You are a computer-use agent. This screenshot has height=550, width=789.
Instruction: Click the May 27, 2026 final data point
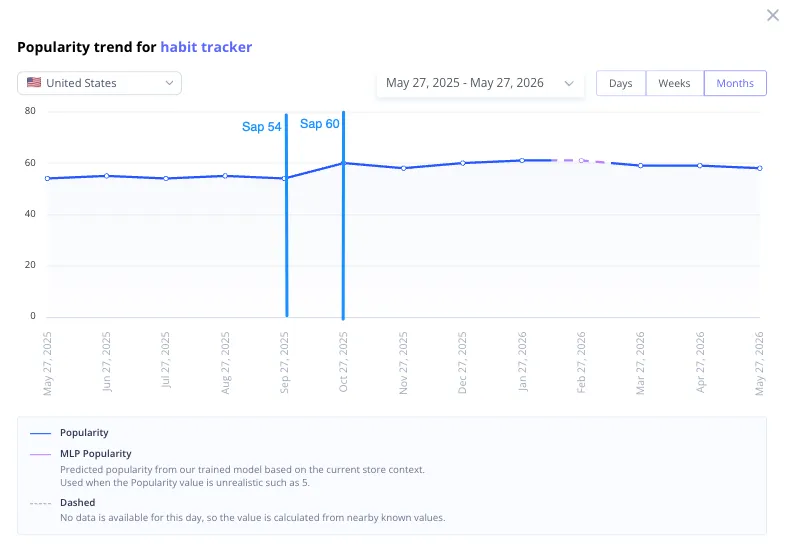[x=759, y=168]
